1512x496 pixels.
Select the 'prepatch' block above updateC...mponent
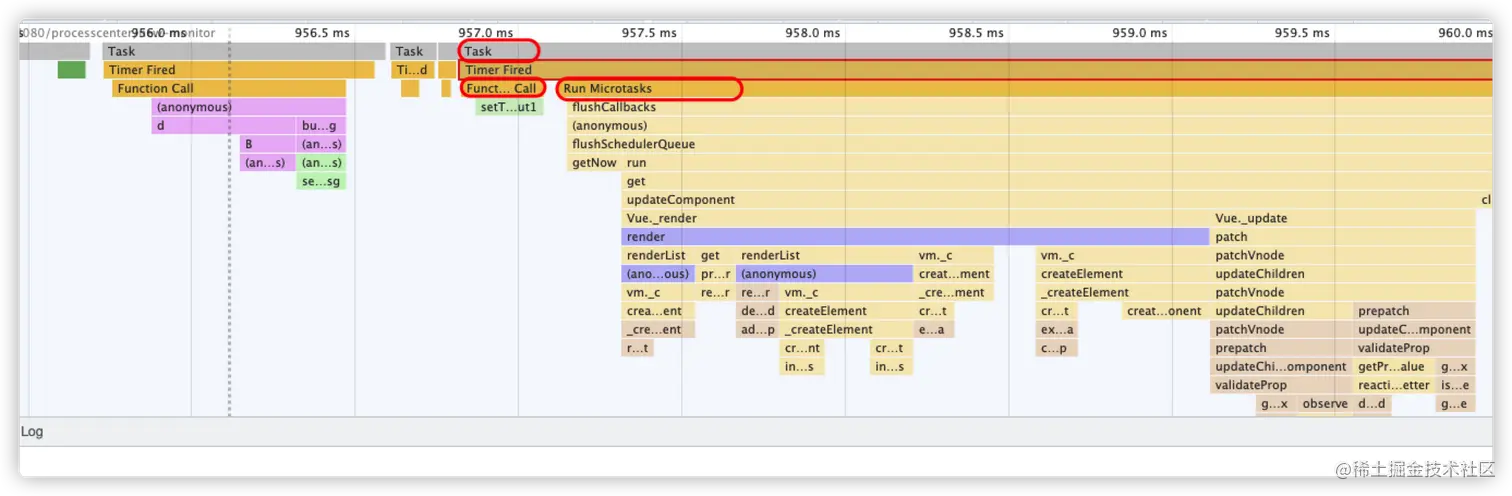click(x=1414, y=311)
